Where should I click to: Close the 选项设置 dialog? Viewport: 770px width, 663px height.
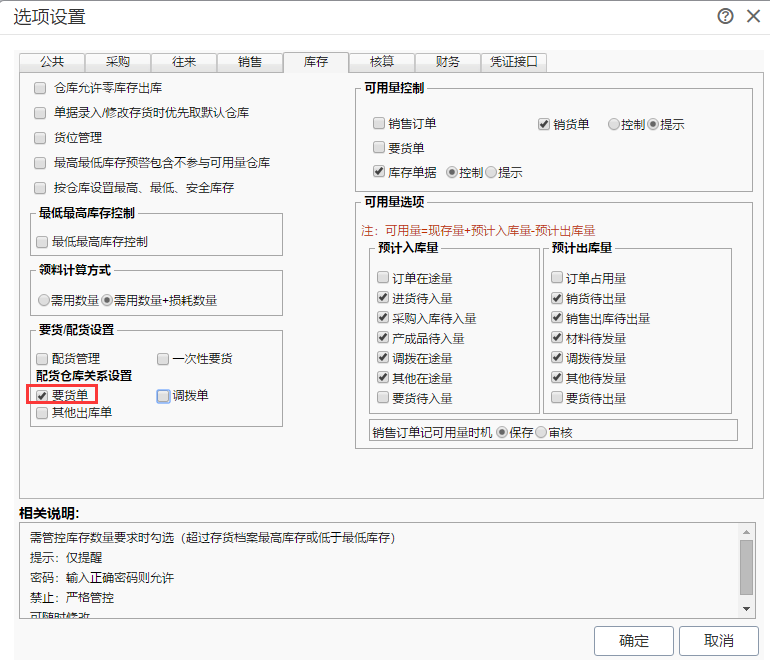coord(753,16)
